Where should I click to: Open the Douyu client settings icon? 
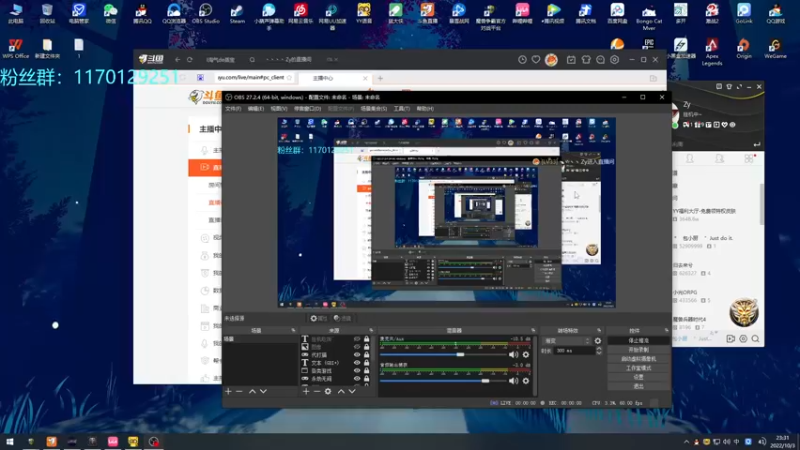615,60
